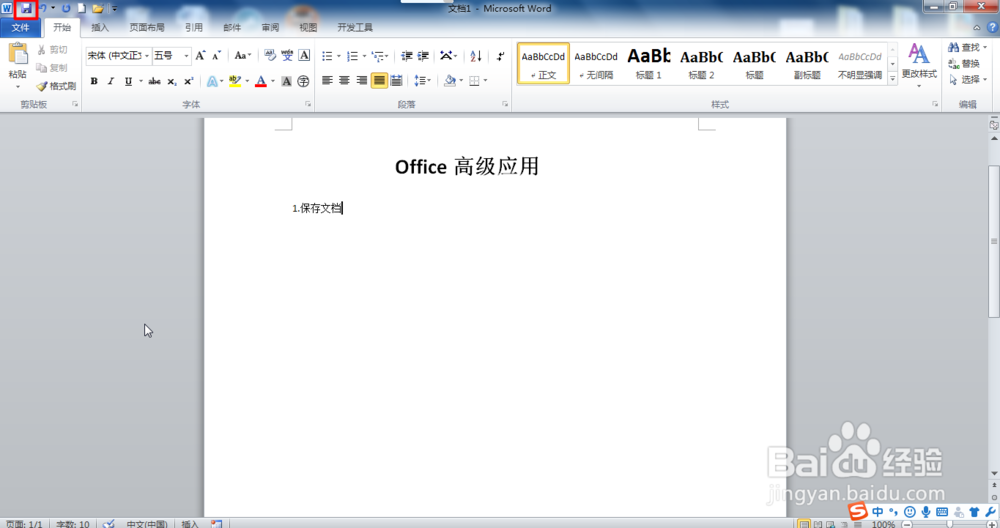The width and height of the screenshot is (1000, 528).
Task: Align text right
Action: pos(362,80)
